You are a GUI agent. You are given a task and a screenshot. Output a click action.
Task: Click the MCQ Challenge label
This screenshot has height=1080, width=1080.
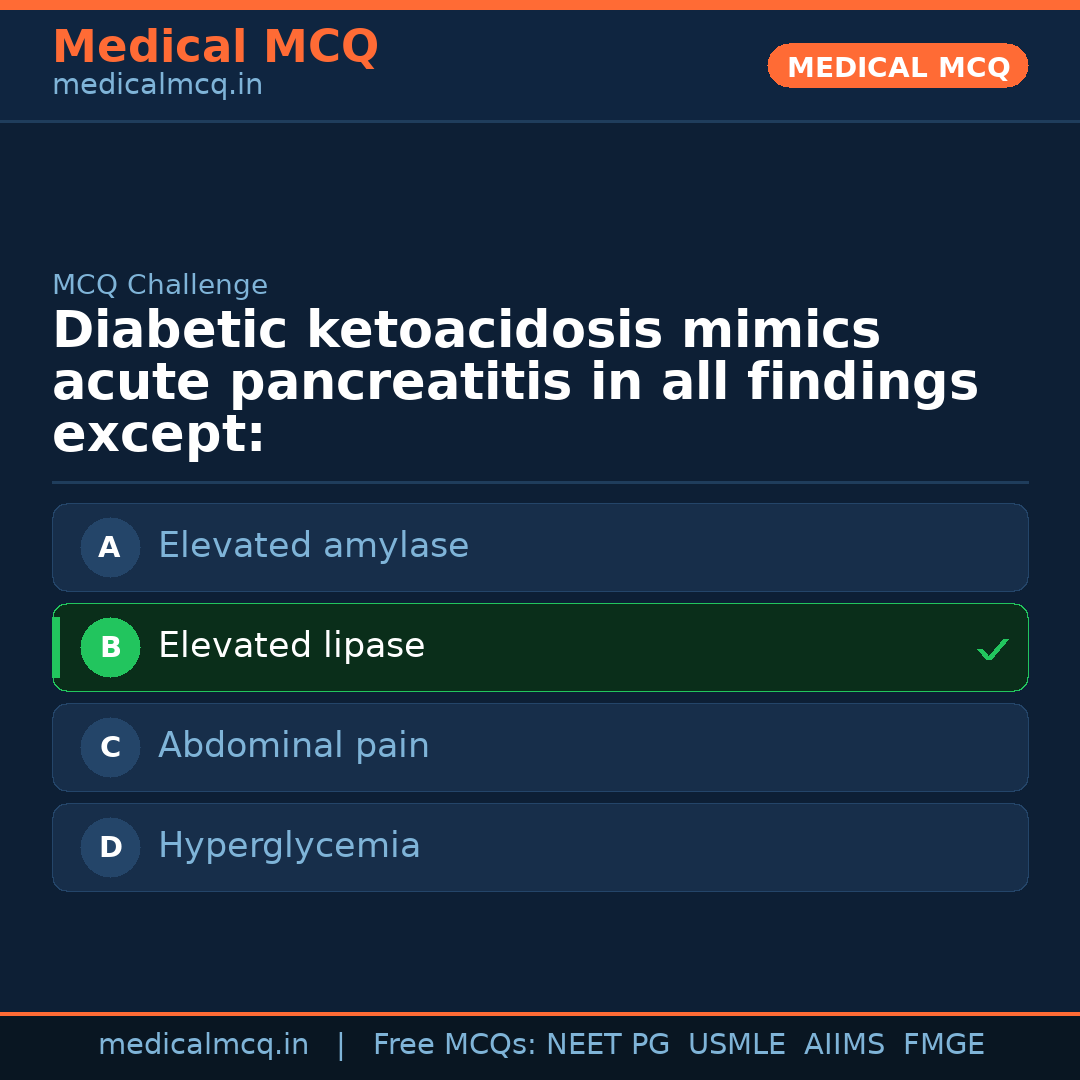[x=160, y=285]
